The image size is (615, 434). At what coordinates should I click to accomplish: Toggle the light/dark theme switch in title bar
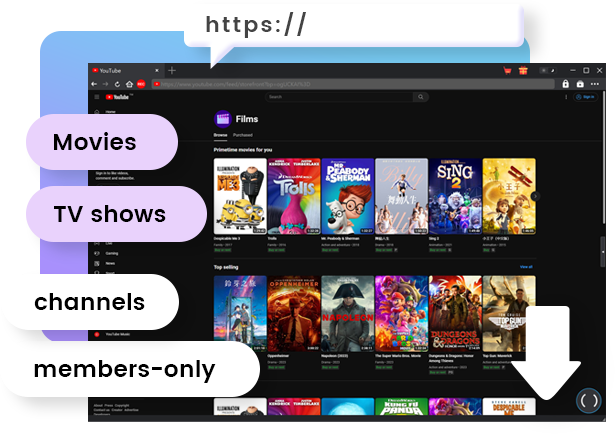pos(548,71)
